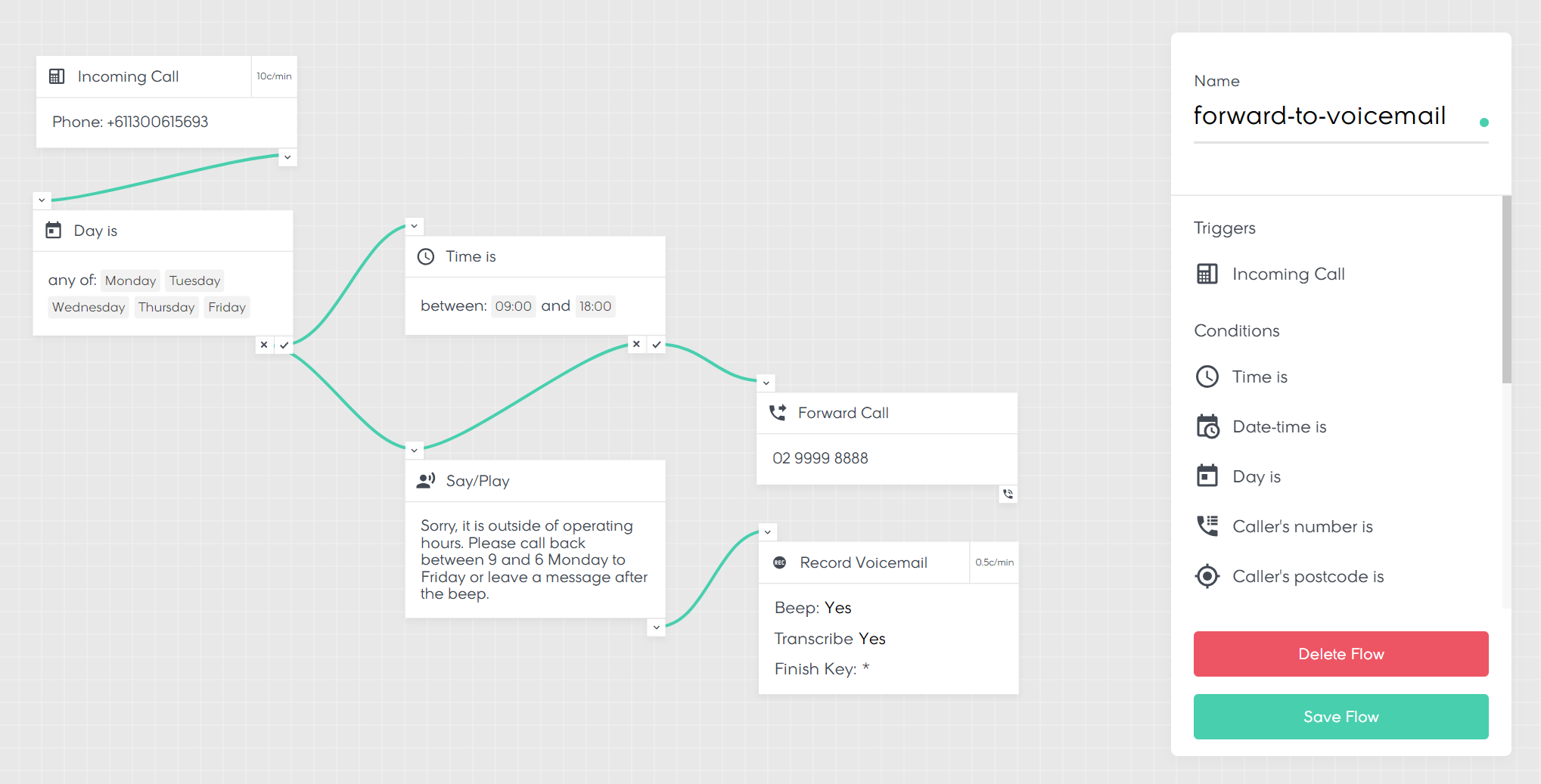
Task: Click the Forward Call node phone icon
Action: coord(778,413)
